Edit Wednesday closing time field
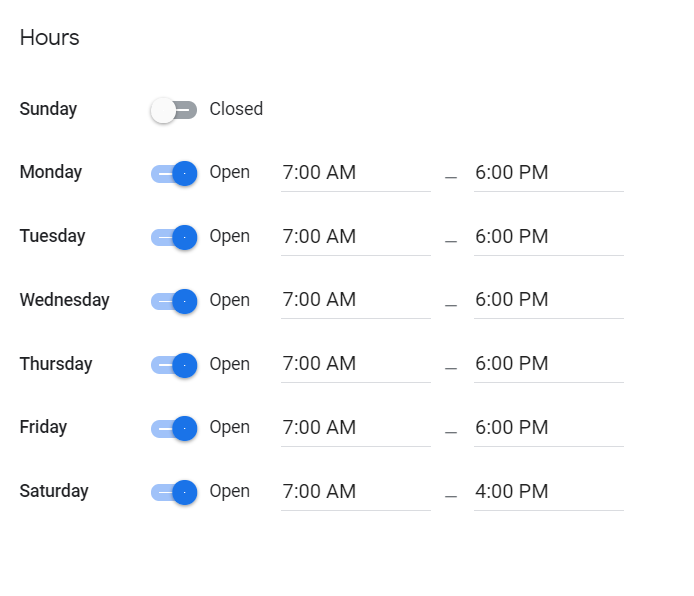 [x=548, y=300]
